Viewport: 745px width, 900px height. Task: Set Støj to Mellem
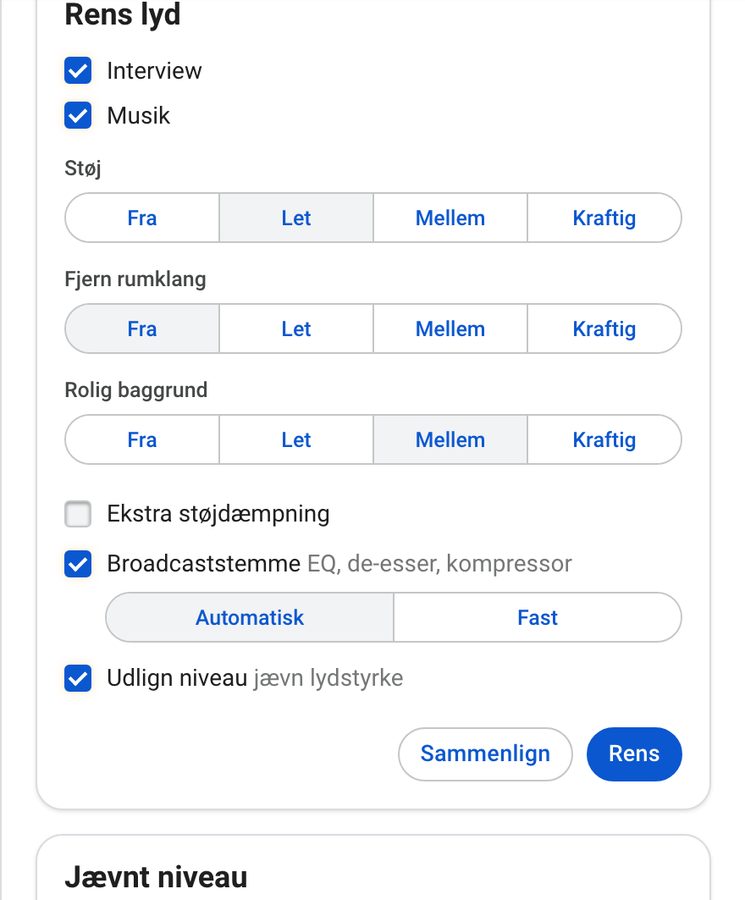pos(450,218)
